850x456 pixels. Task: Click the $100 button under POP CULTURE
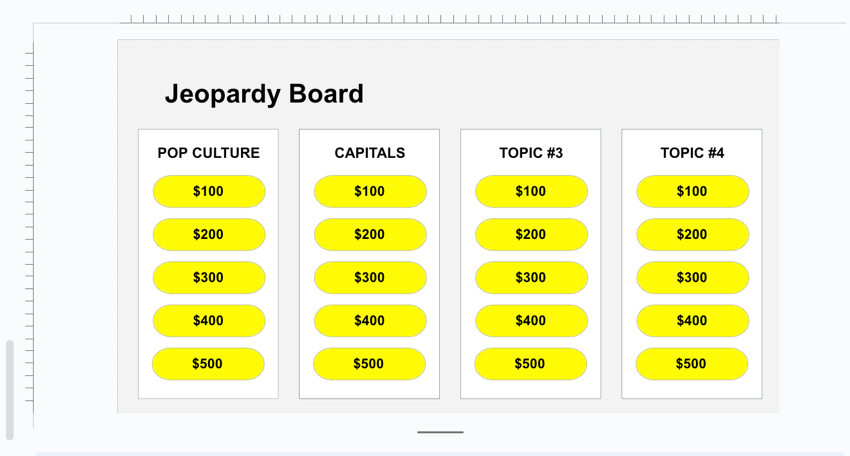pos(208,191)
